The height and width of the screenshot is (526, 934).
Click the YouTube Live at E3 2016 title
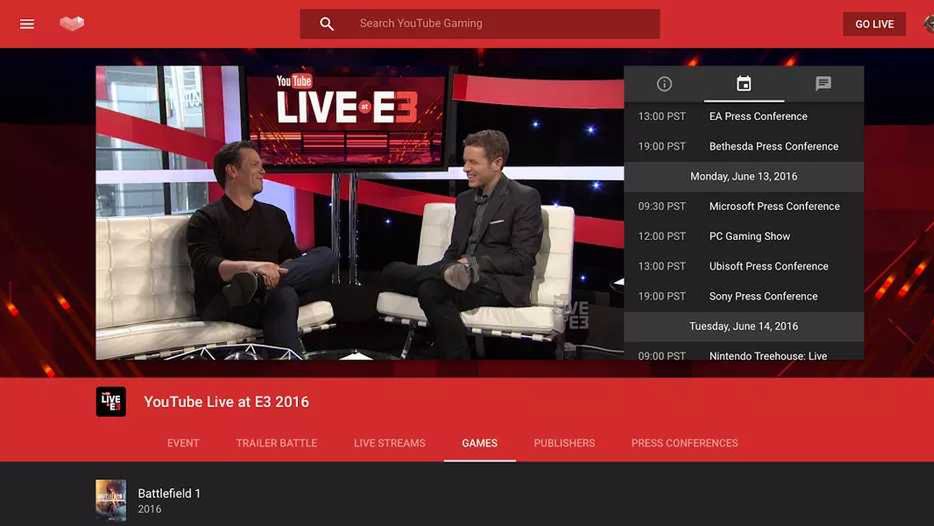pyautogui.click(x=226, y=401)
